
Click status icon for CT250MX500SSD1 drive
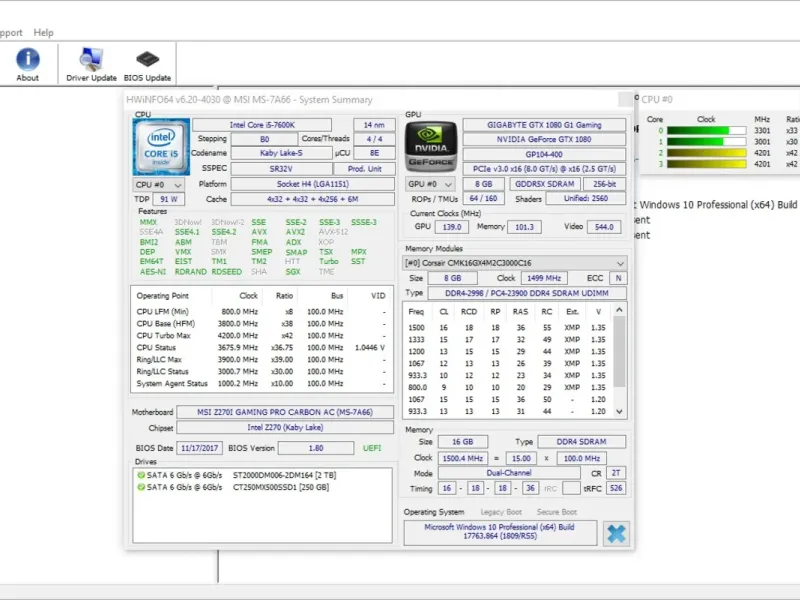[x=141, y=487]
